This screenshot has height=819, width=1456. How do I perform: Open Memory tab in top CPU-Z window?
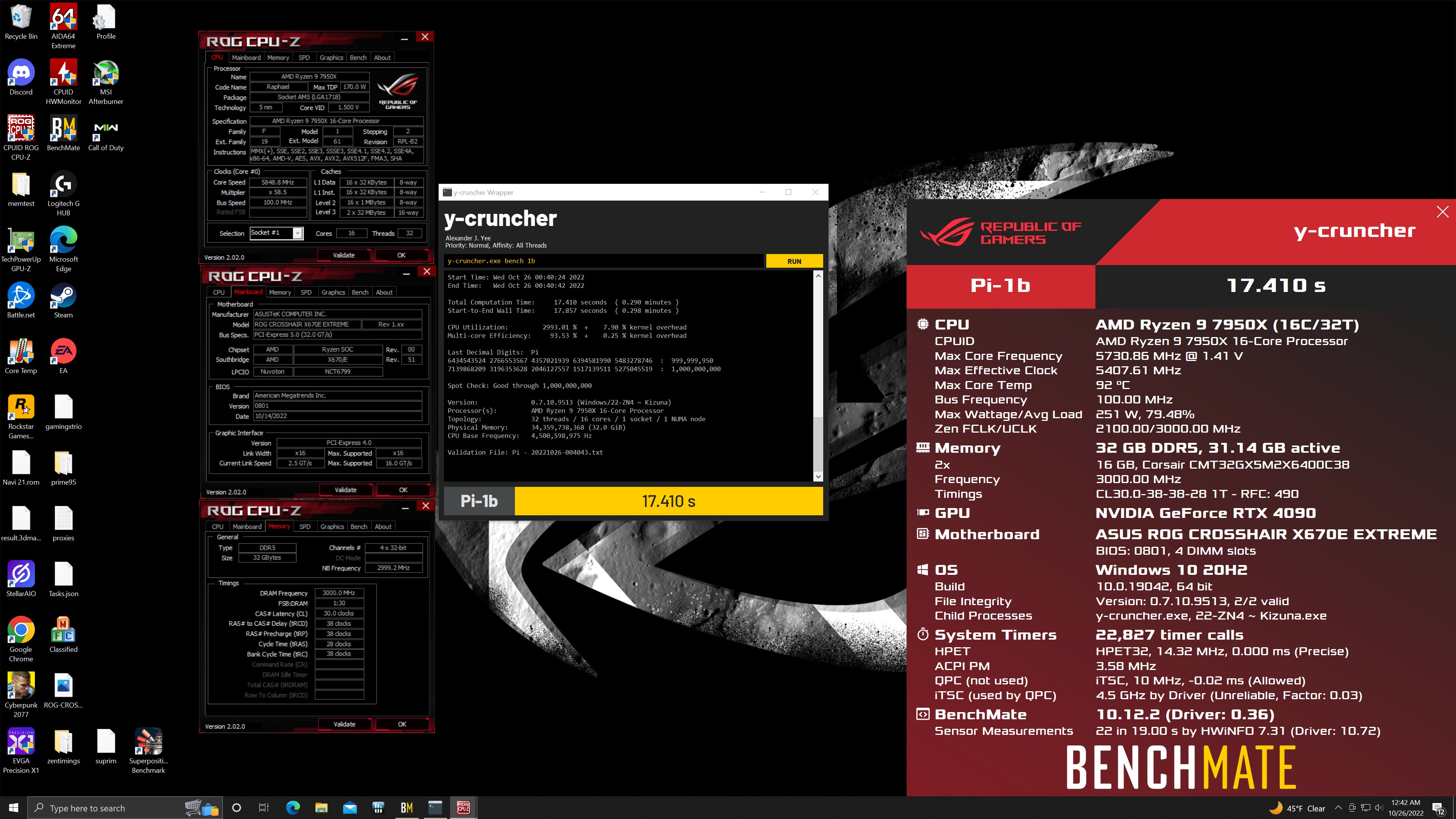(x=278, y=58)
